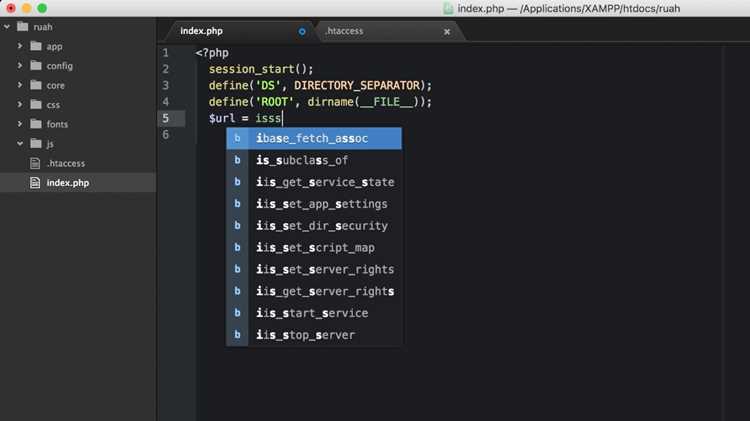Click the <?php opening tag
Viewport: 750px width, 421px height.
pos(212,53)
